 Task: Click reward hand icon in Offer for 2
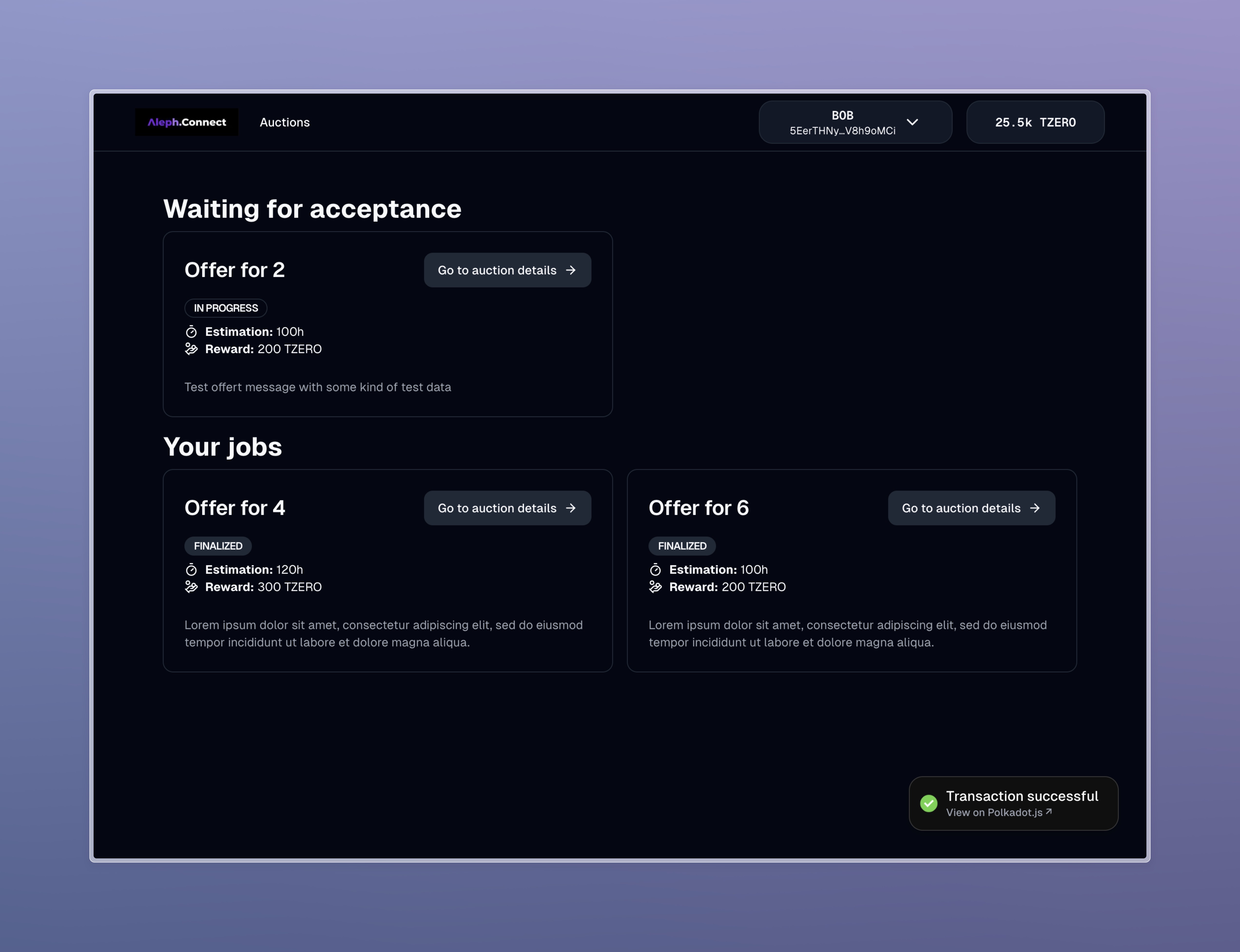pos(192,349)
